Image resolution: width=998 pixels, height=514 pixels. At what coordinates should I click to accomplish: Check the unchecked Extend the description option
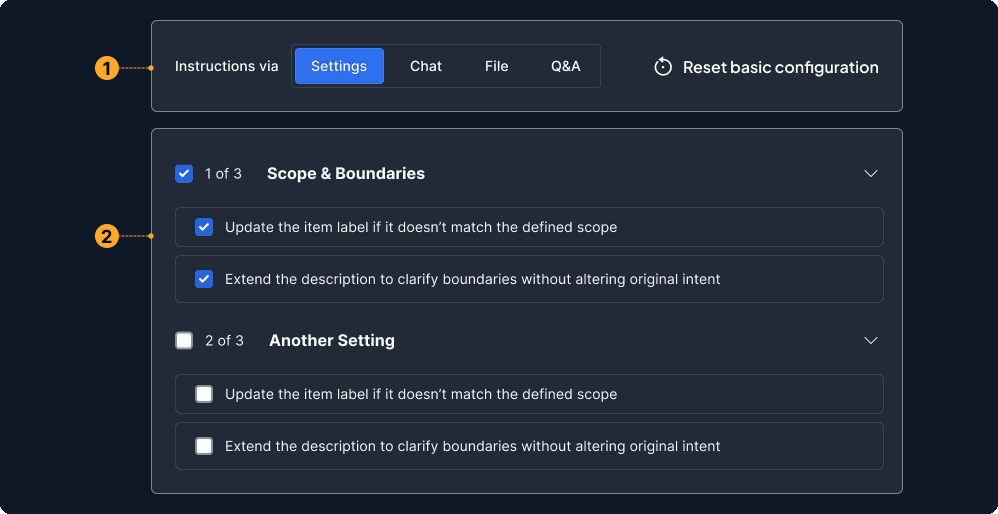204,446
